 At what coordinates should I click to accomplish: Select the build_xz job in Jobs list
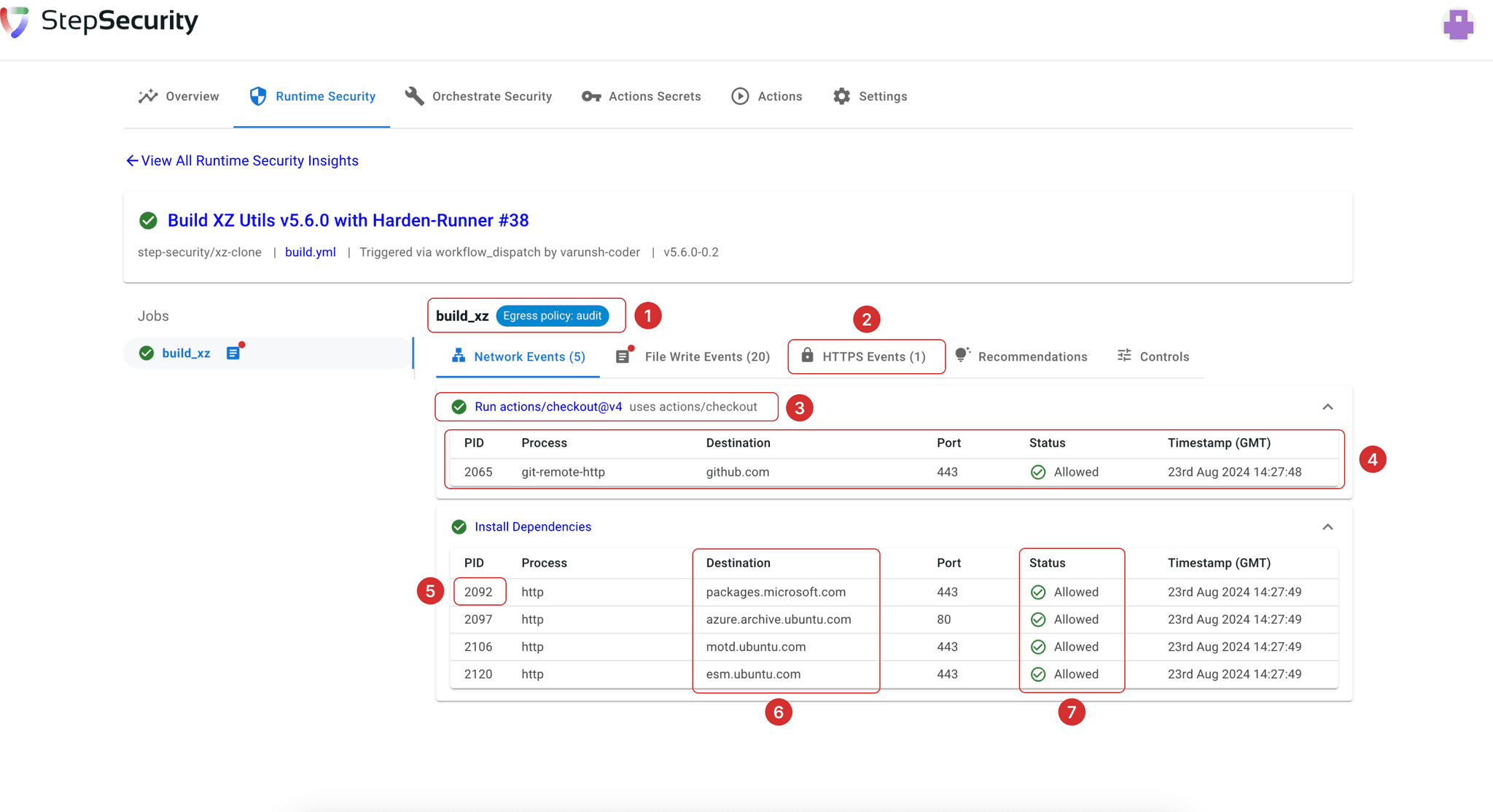pyautogui.click(x=186, y=353)
